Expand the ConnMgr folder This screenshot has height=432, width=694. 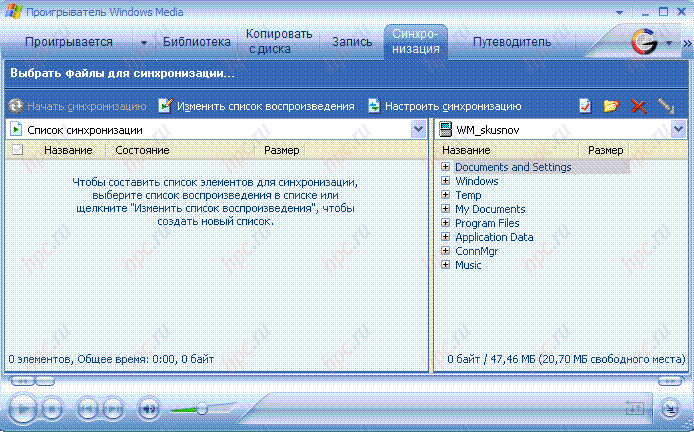coord(446,251)
